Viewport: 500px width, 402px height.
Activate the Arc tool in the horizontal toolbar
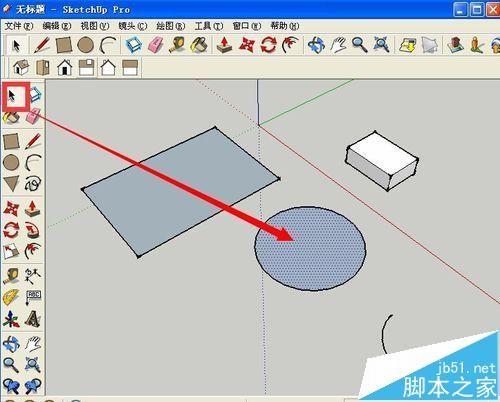tap(108, 45)
